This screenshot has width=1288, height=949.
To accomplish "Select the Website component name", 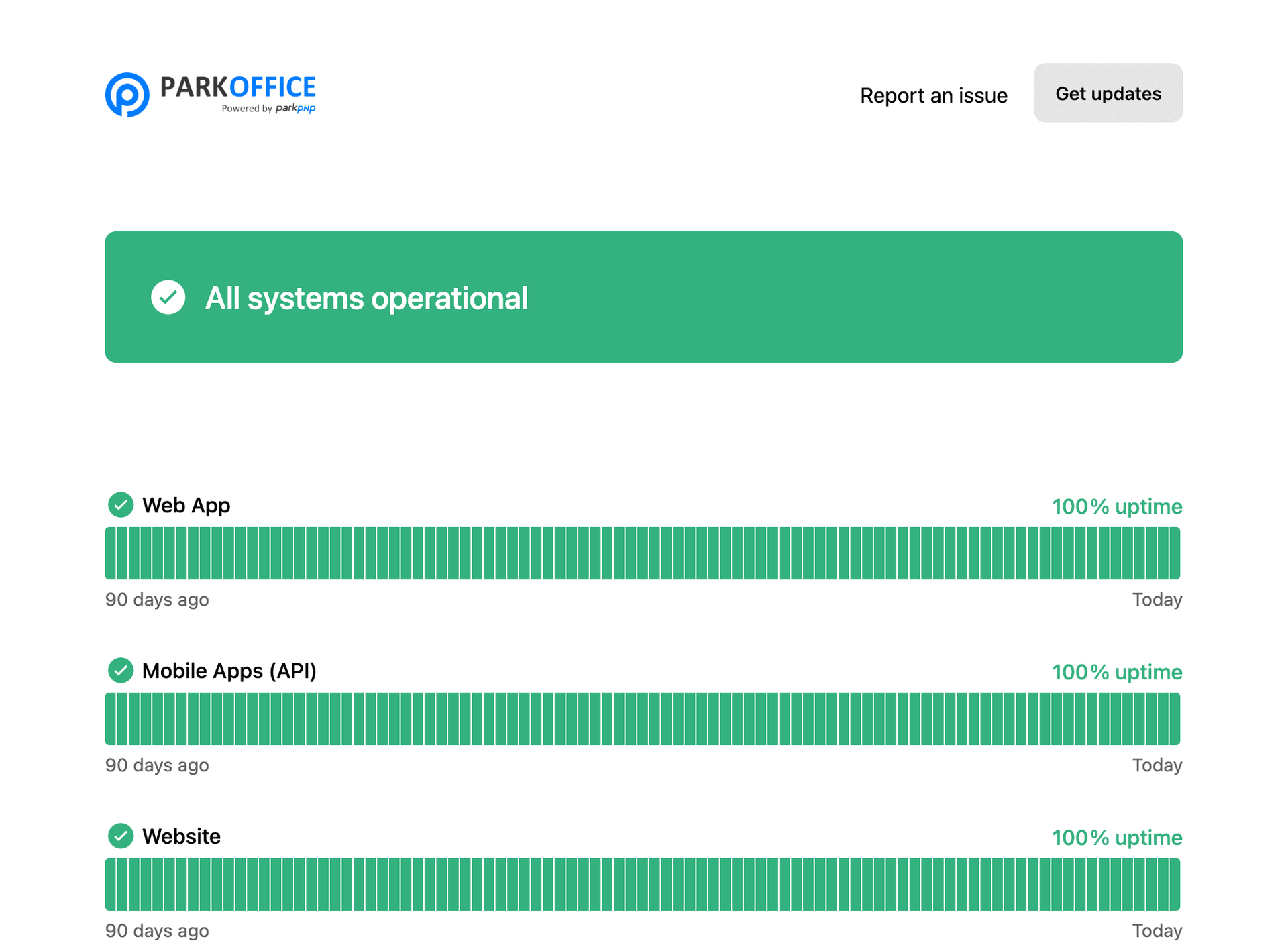I will 181,836.
